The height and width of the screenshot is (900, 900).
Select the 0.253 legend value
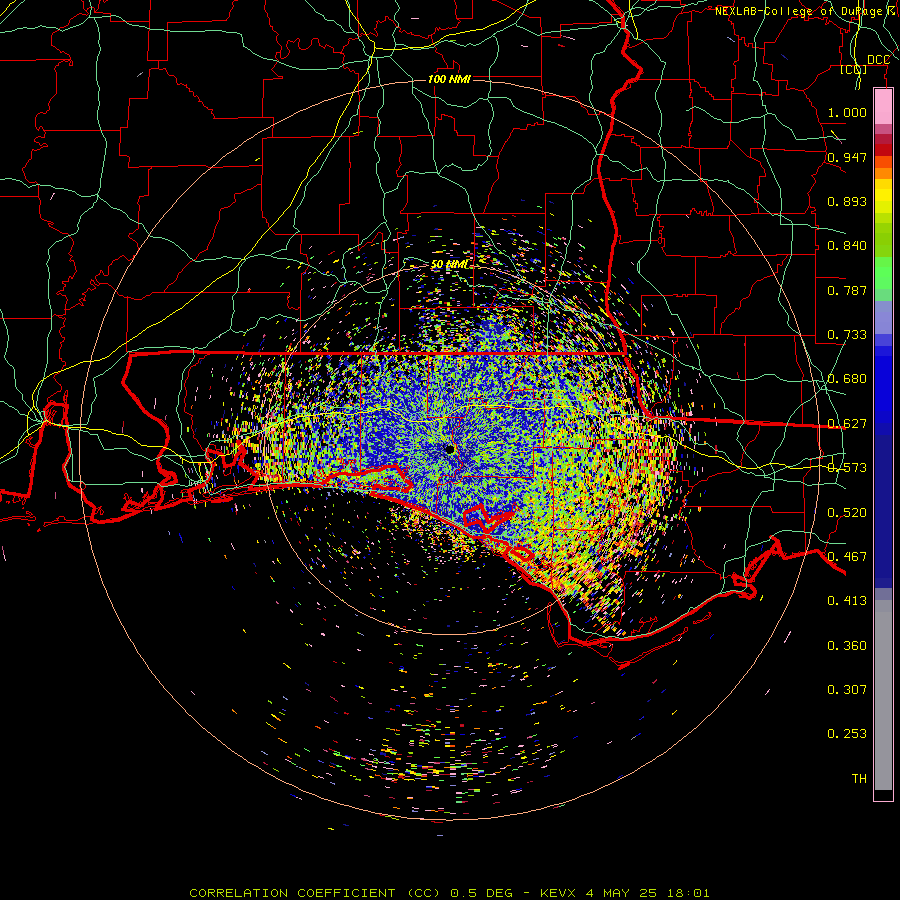[847, 734]
